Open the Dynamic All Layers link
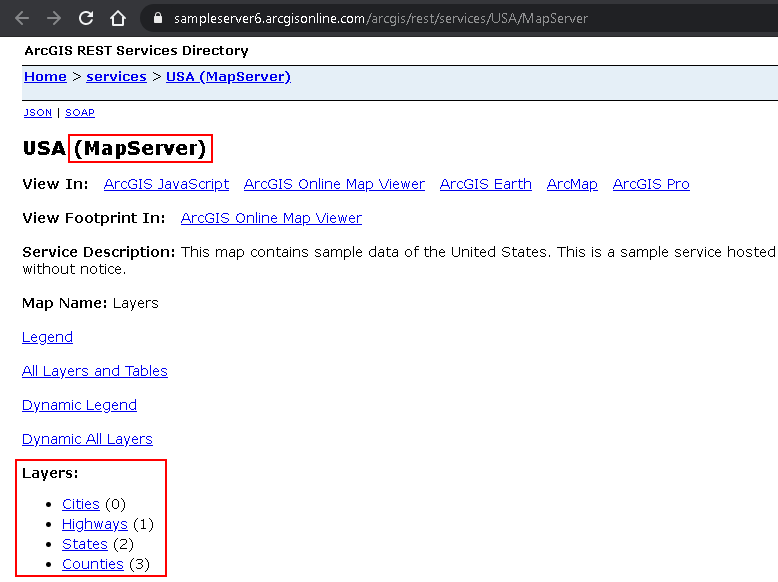The width and height of the screenshot is (778, 582). coord(87,439)
